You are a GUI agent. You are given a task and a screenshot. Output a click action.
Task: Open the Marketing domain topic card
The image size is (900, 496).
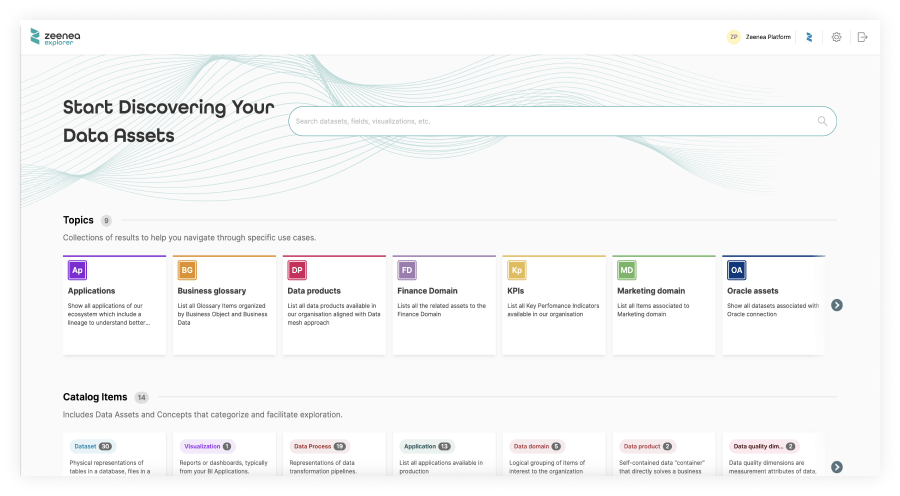pyautogui.click(x=664, y=304)
